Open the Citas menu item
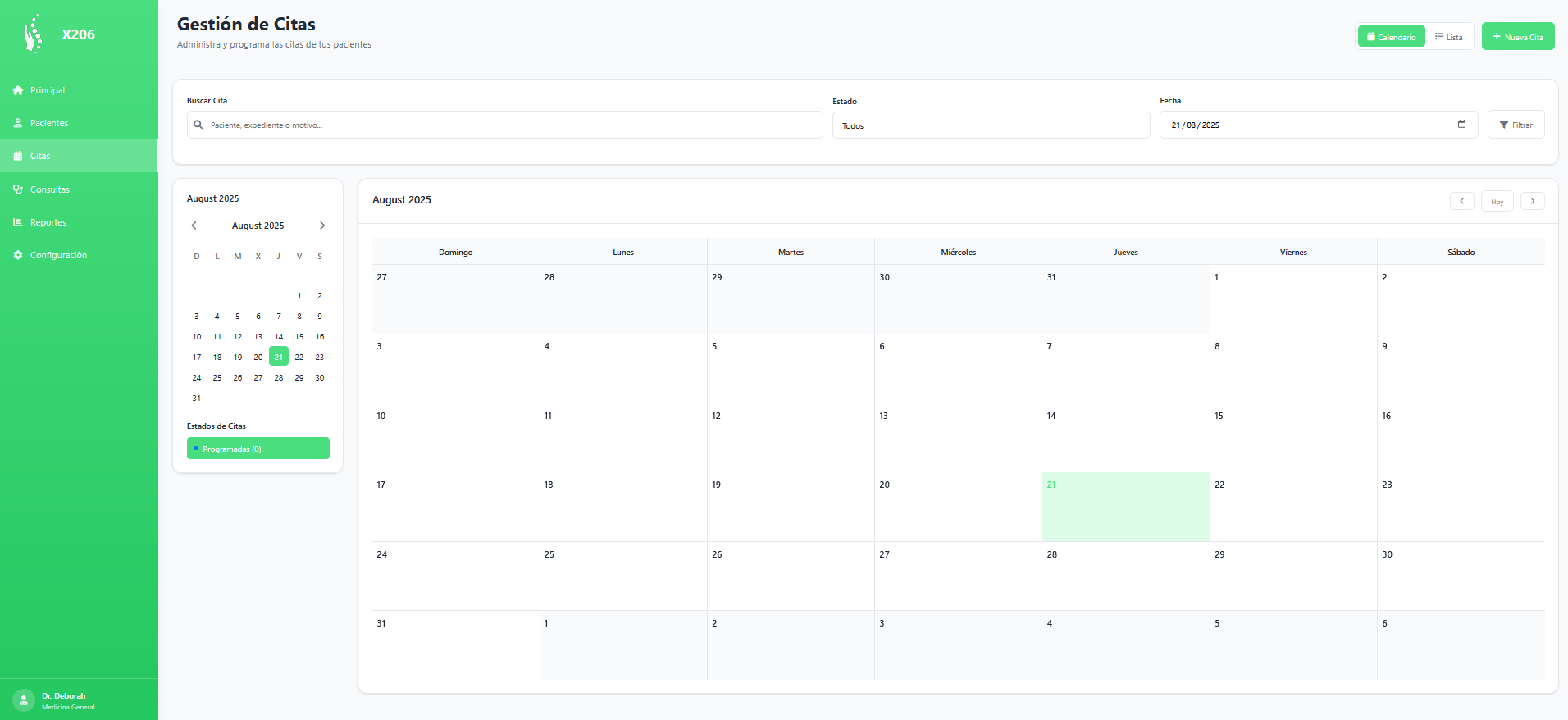 pos(40,156)
